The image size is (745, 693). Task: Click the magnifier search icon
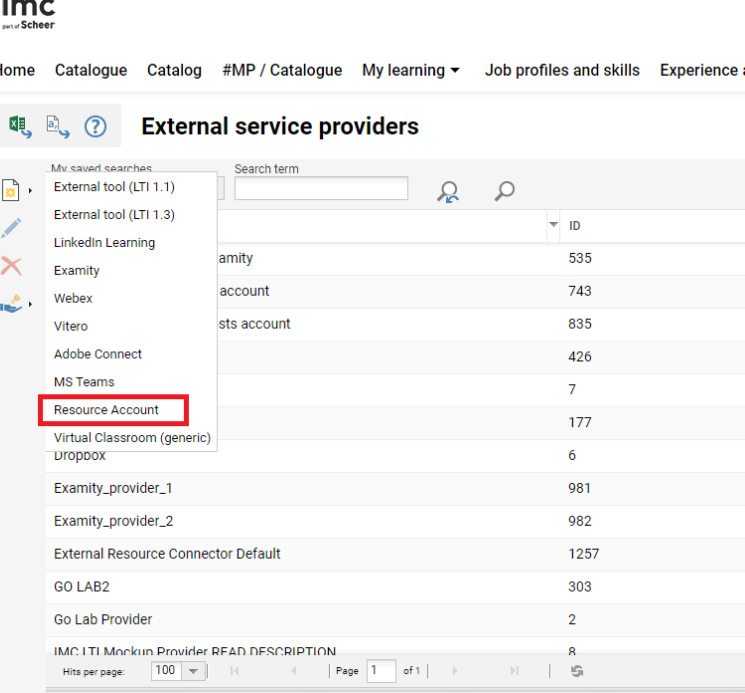coord(505,190)
